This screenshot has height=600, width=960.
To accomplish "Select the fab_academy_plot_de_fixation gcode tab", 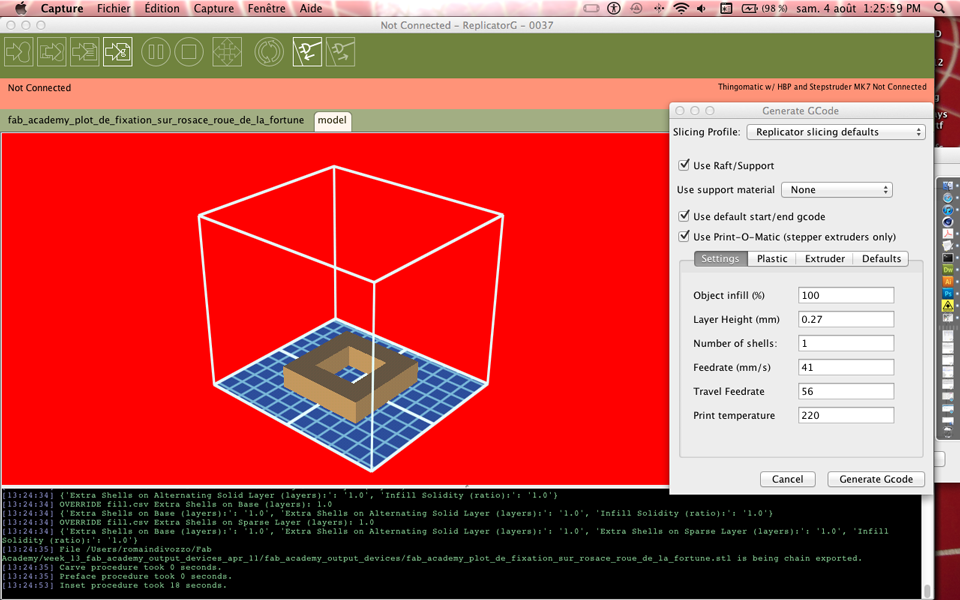I will (x=156, y=120).
